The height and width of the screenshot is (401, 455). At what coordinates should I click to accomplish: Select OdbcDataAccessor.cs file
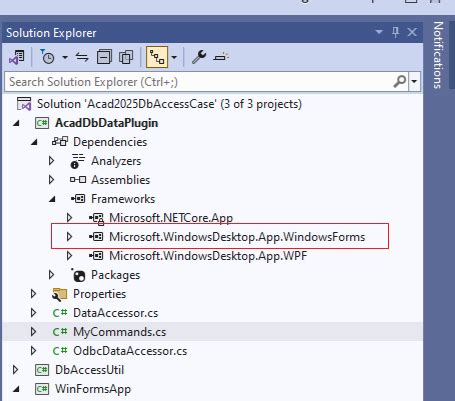pos(130,351)
